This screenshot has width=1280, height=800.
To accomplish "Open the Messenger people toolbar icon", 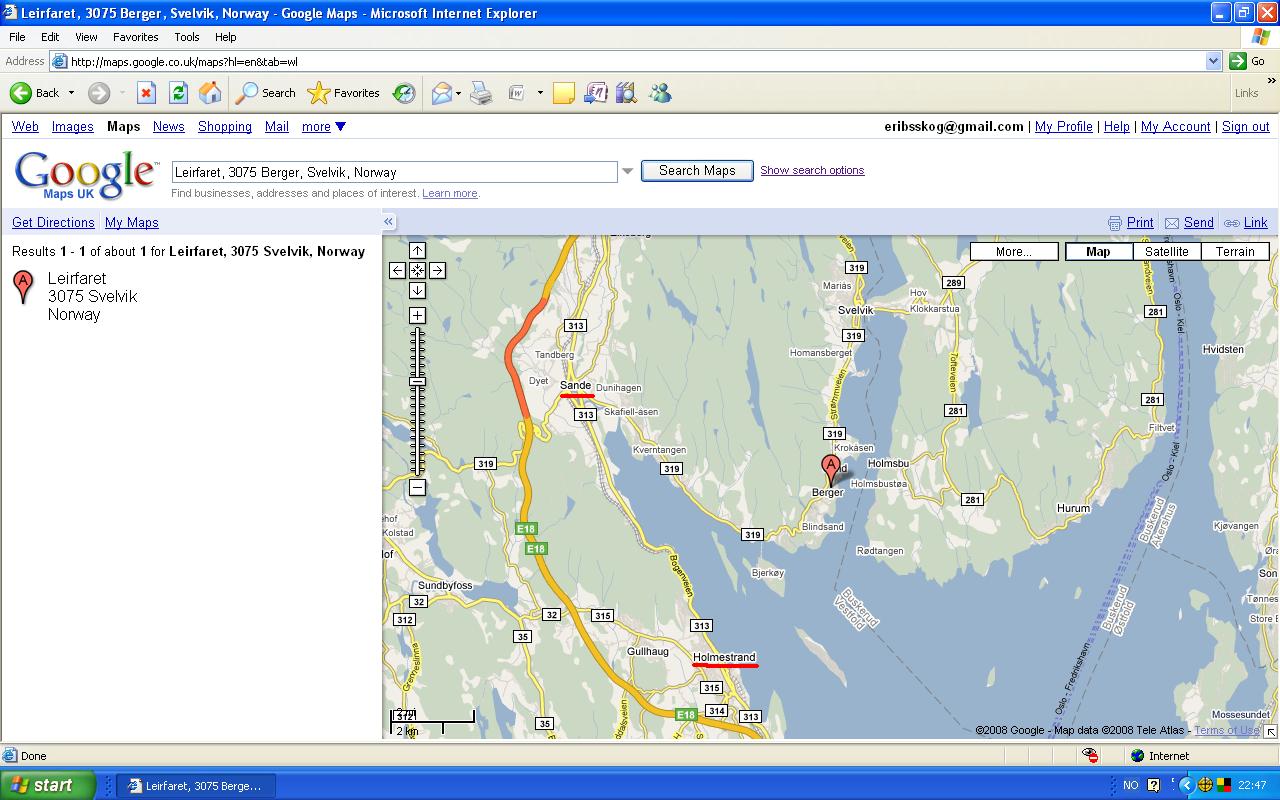I will tap(660, 93).
